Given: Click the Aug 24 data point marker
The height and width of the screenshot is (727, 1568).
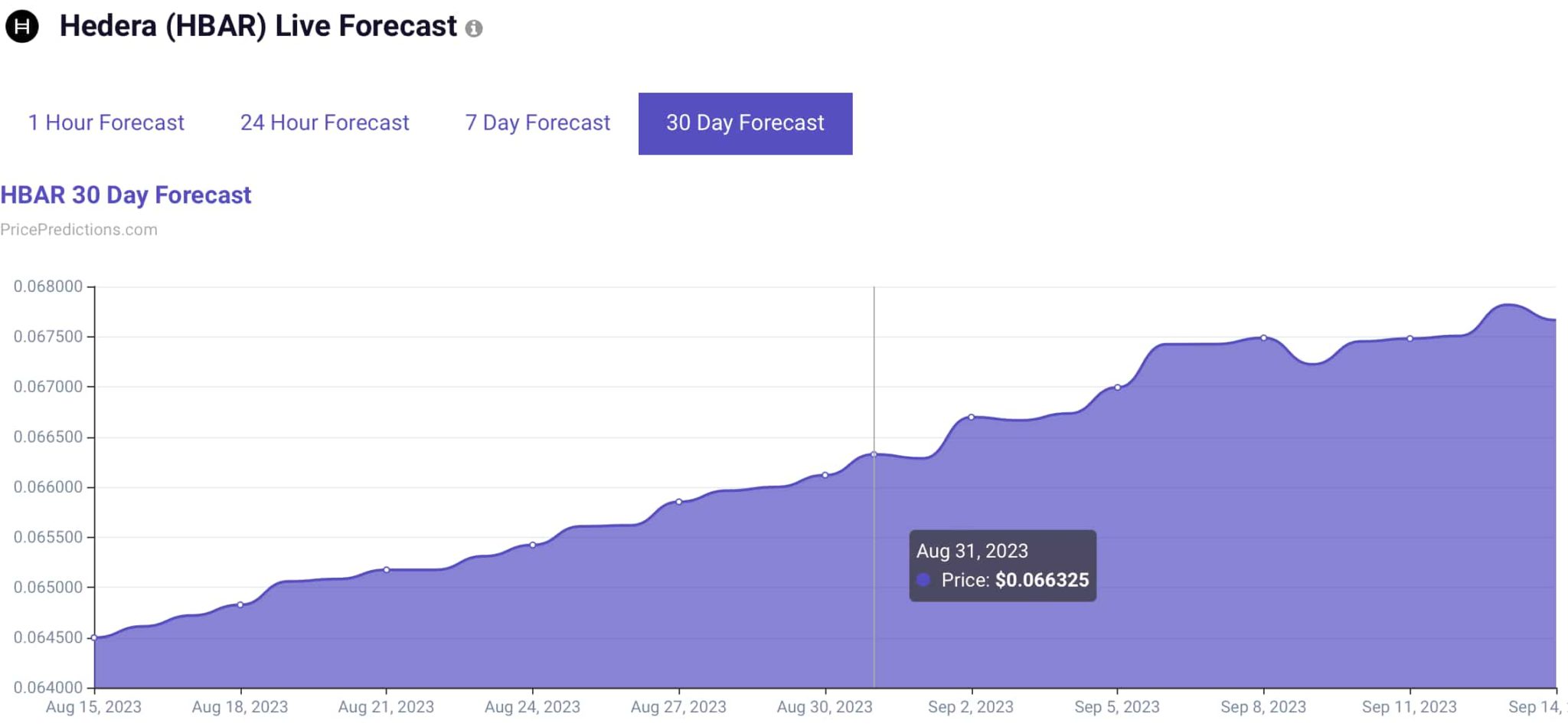Looking at the screenshot, I should (533, 545).
